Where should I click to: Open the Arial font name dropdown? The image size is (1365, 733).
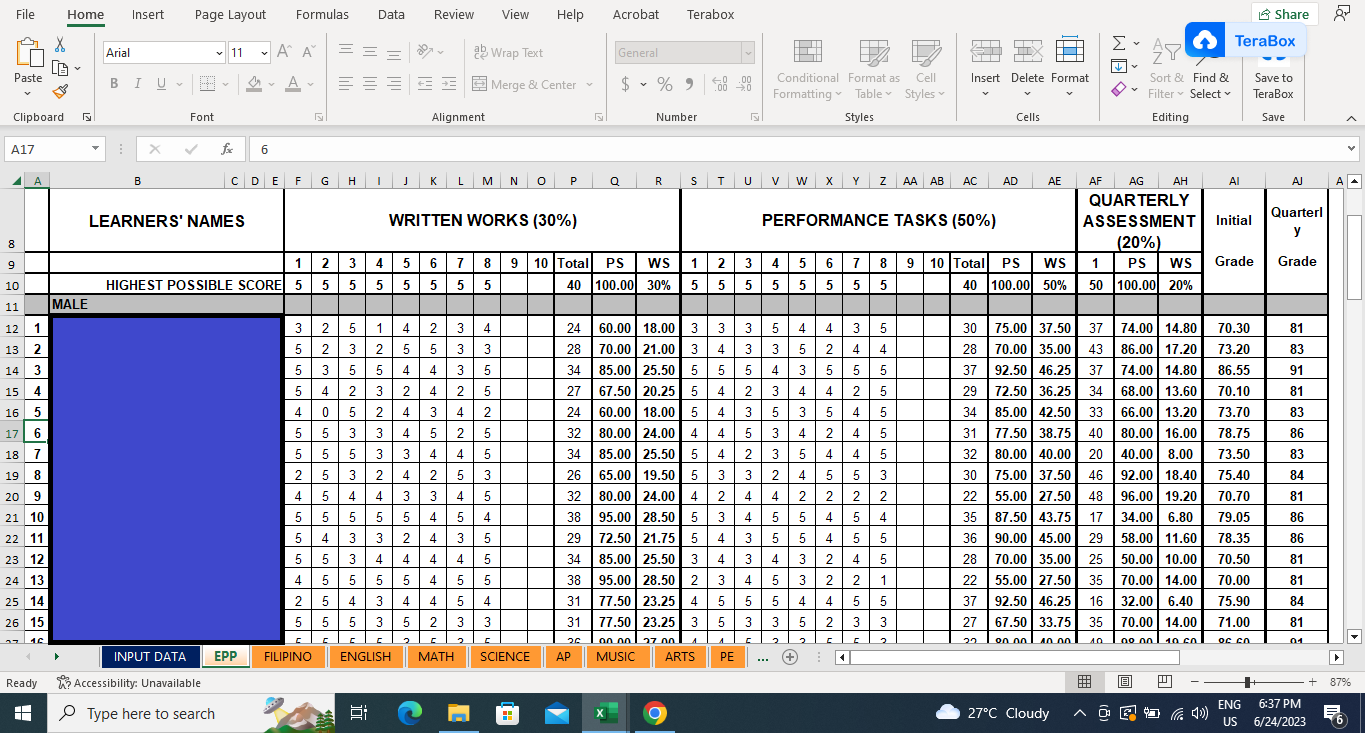[x=219, y=53]
